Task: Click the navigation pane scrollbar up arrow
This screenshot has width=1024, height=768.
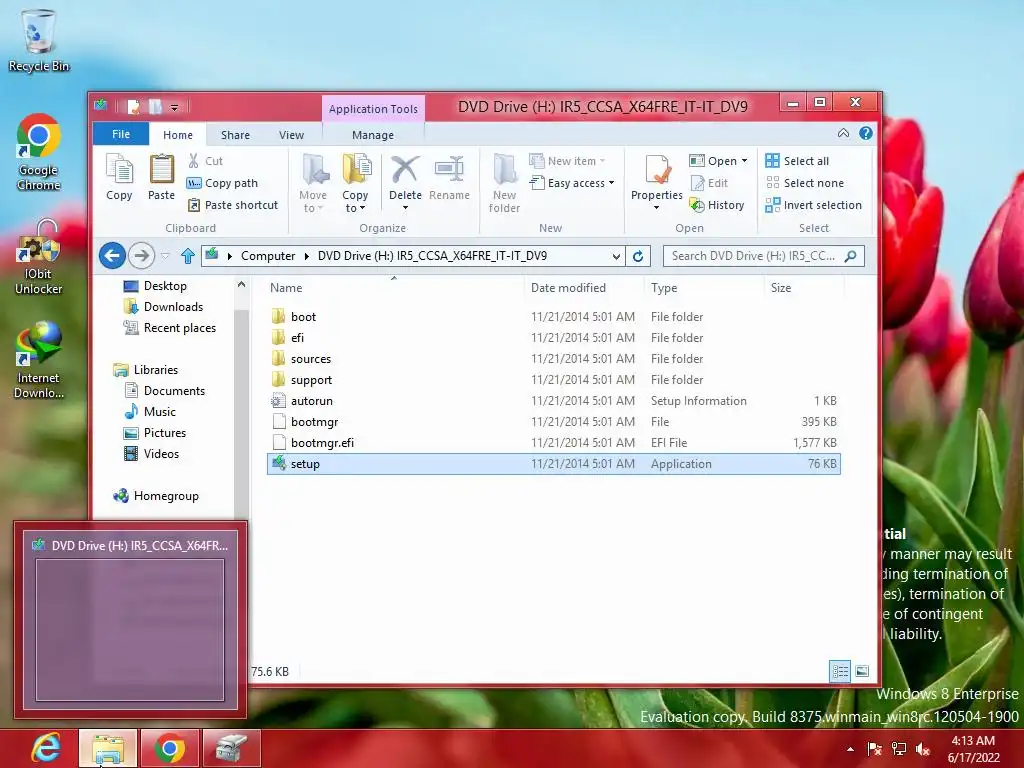Action: tap(241, 285)
